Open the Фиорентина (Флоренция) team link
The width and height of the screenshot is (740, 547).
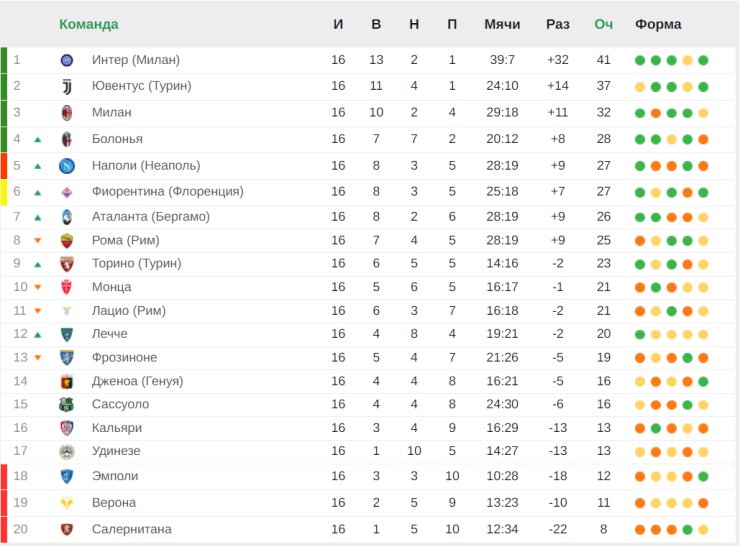point(168,192)
